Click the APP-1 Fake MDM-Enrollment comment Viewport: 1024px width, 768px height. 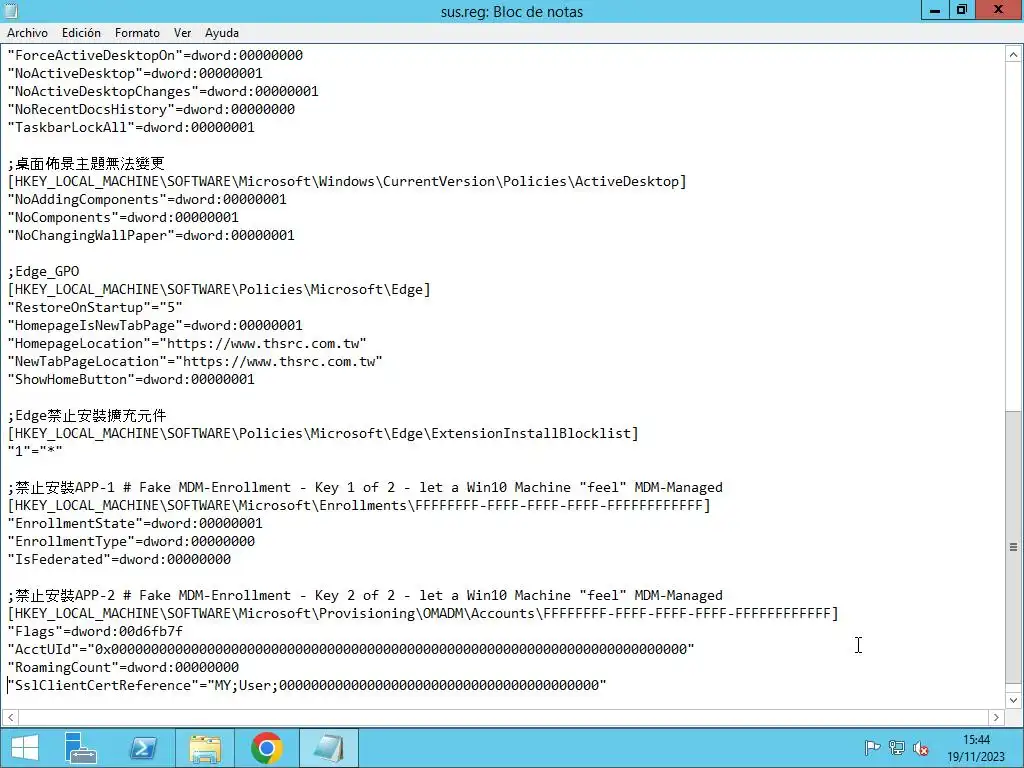click(x=365, y=488)
